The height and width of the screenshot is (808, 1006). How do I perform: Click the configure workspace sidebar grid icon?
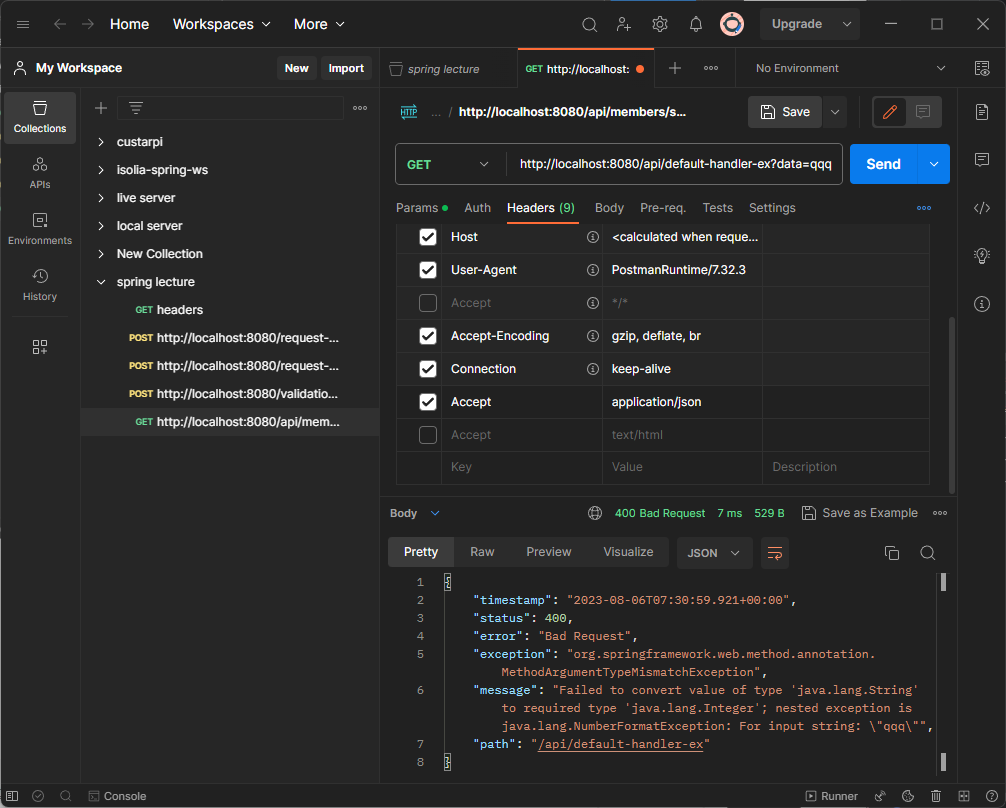coord(40,347)
